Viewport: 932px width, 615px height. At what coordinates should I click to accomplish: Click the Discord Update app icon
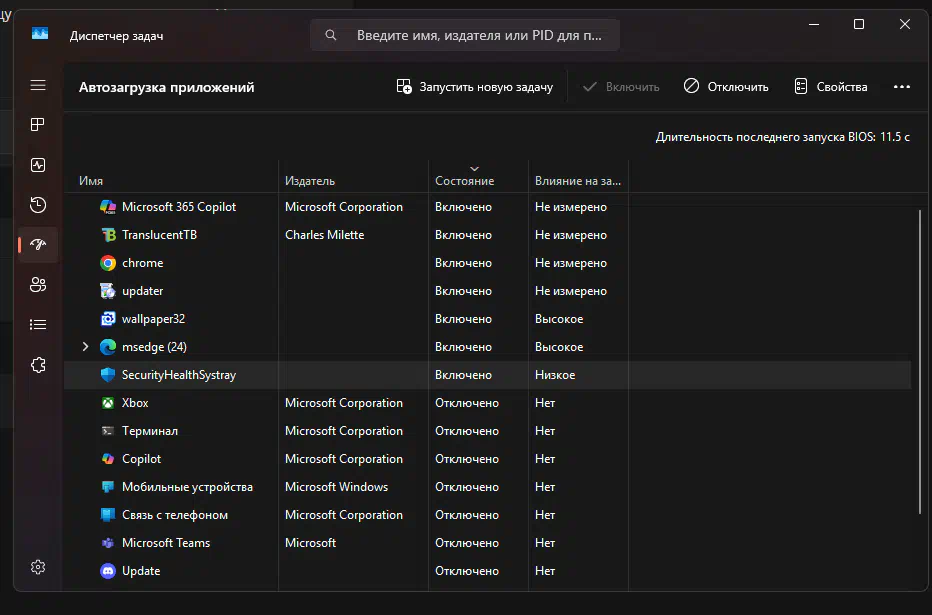108,571
